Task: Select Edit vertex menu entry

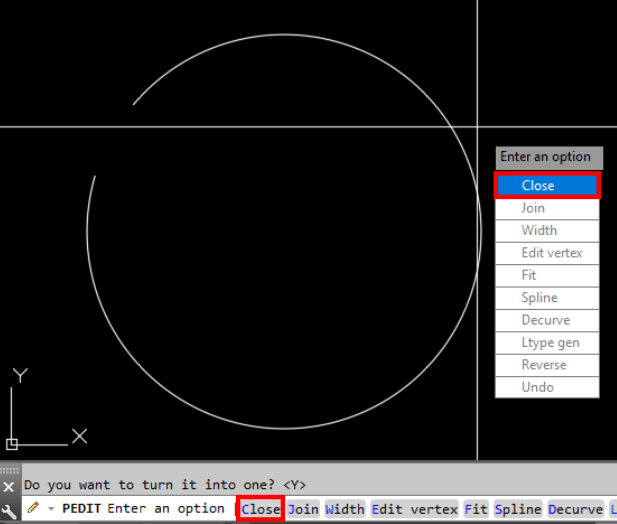Action: [x=547, y=253]
